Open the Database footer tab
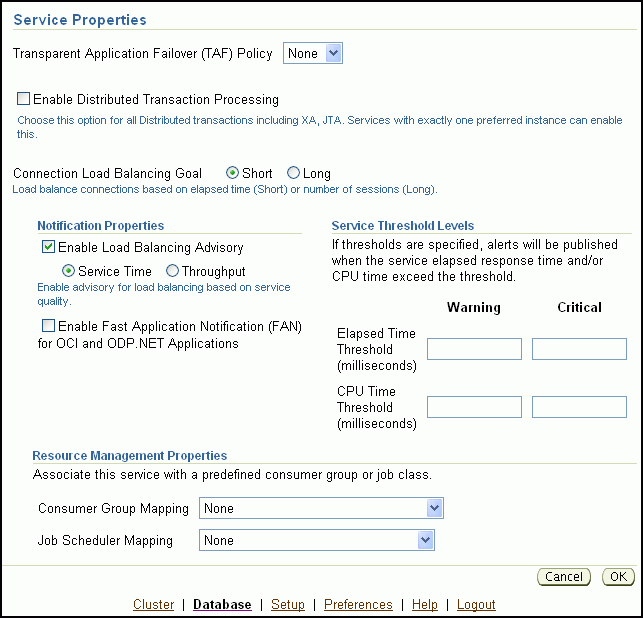Image resolution: width=643 pixels, height=618 pixels. [x=222, y=605]
